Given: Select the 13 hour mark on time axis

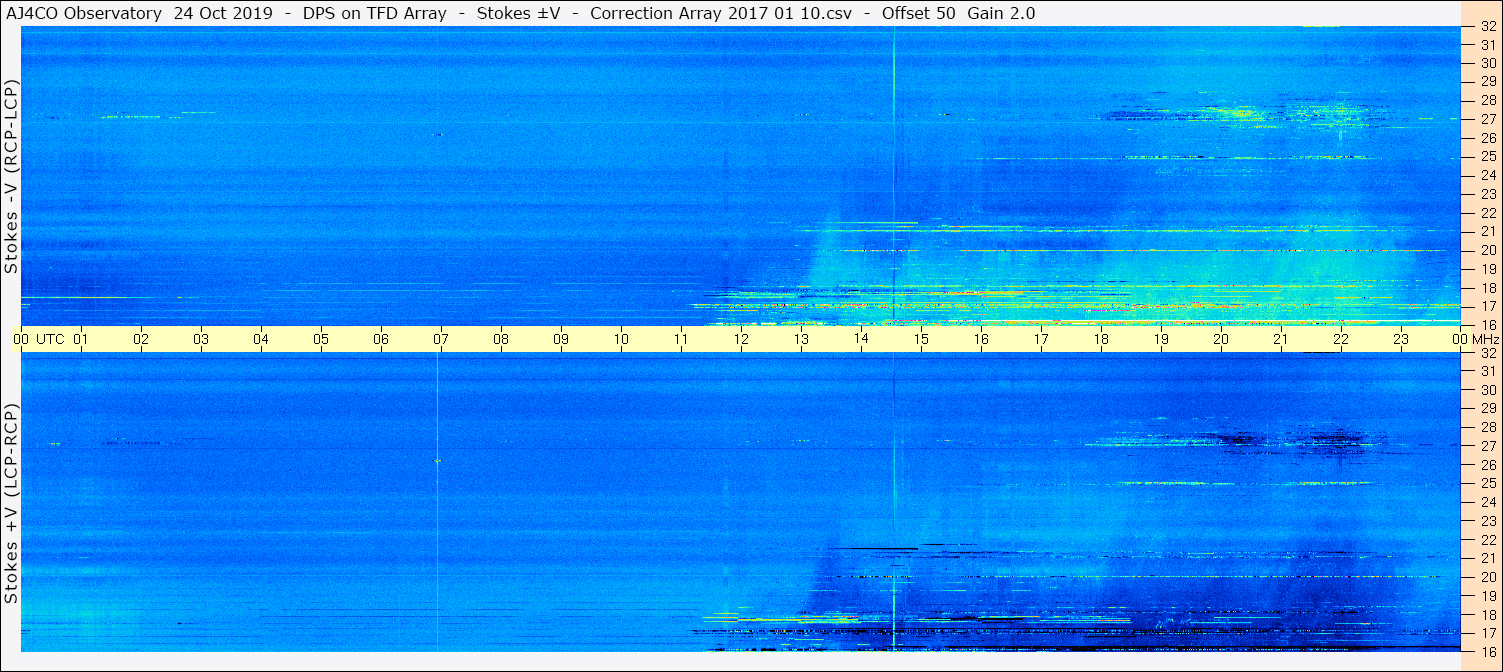Looking at the screenshot, I should (x=801, y=339).
